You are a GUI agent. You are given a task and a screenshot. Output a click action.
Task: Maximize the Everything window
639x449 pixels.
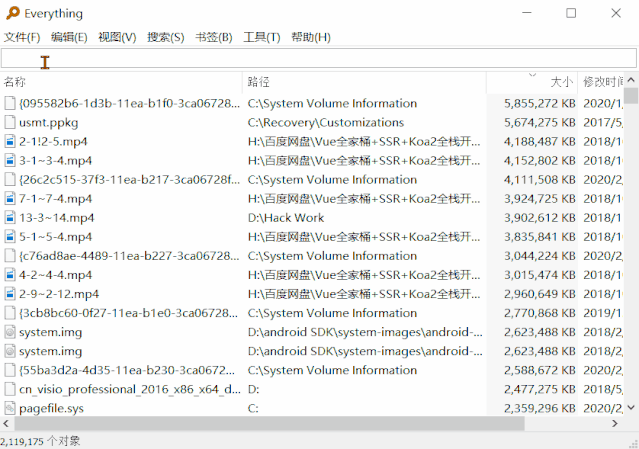tap(571, 13)
